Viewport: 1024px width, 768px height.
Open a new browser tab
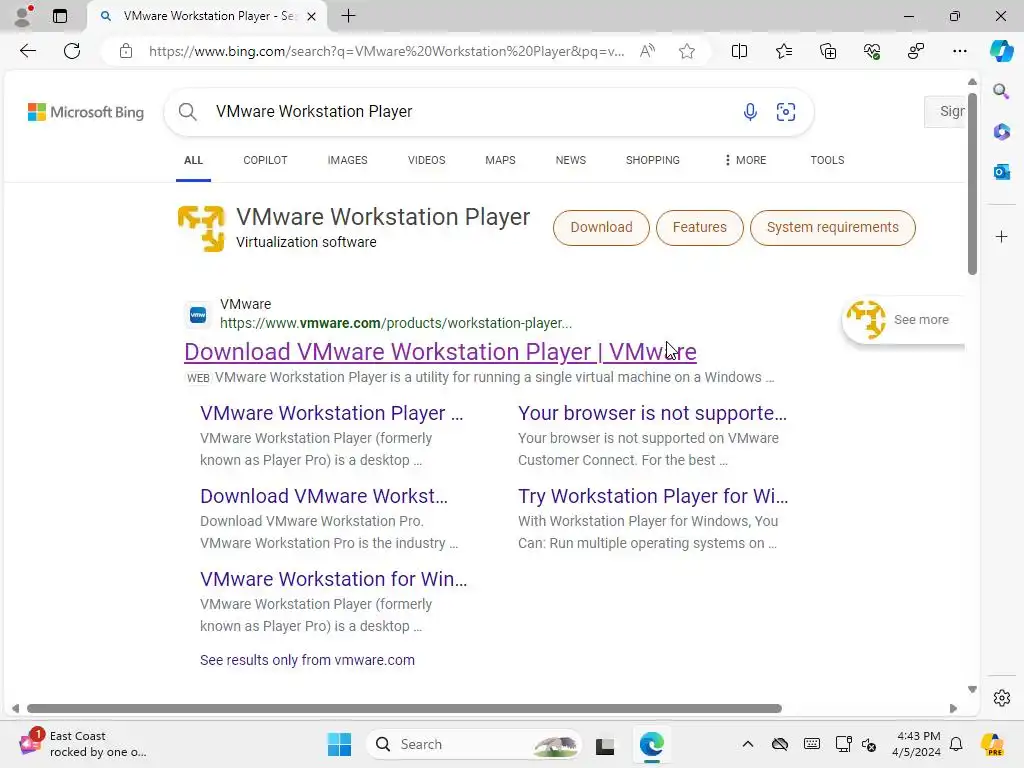coord(349,16)
